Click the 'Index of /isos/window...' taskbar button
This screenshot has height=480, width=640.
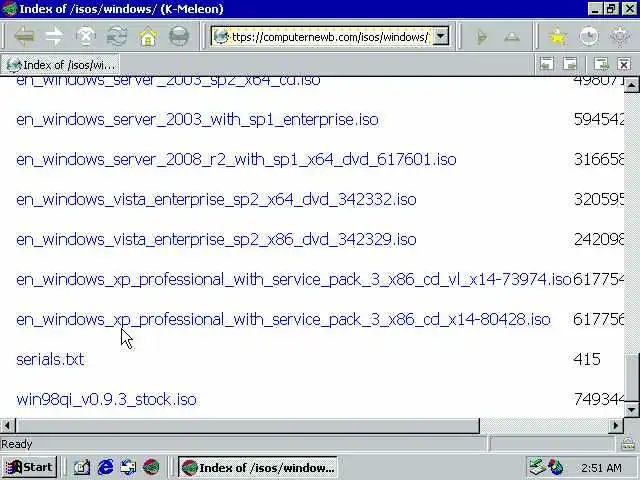click(258, 467)
